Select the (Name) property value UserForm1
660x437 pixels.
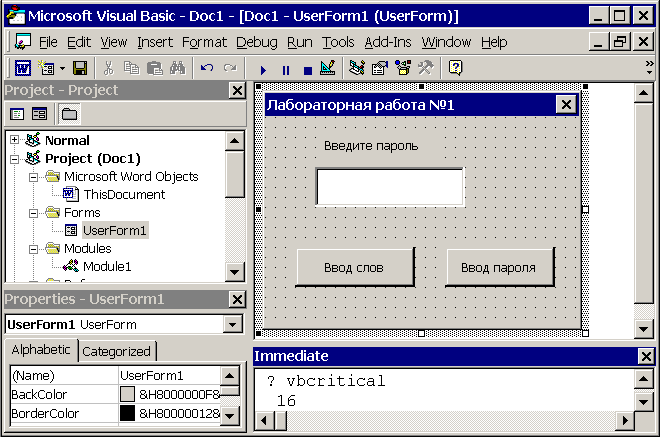pyautogui.click(x=169, y=376)
